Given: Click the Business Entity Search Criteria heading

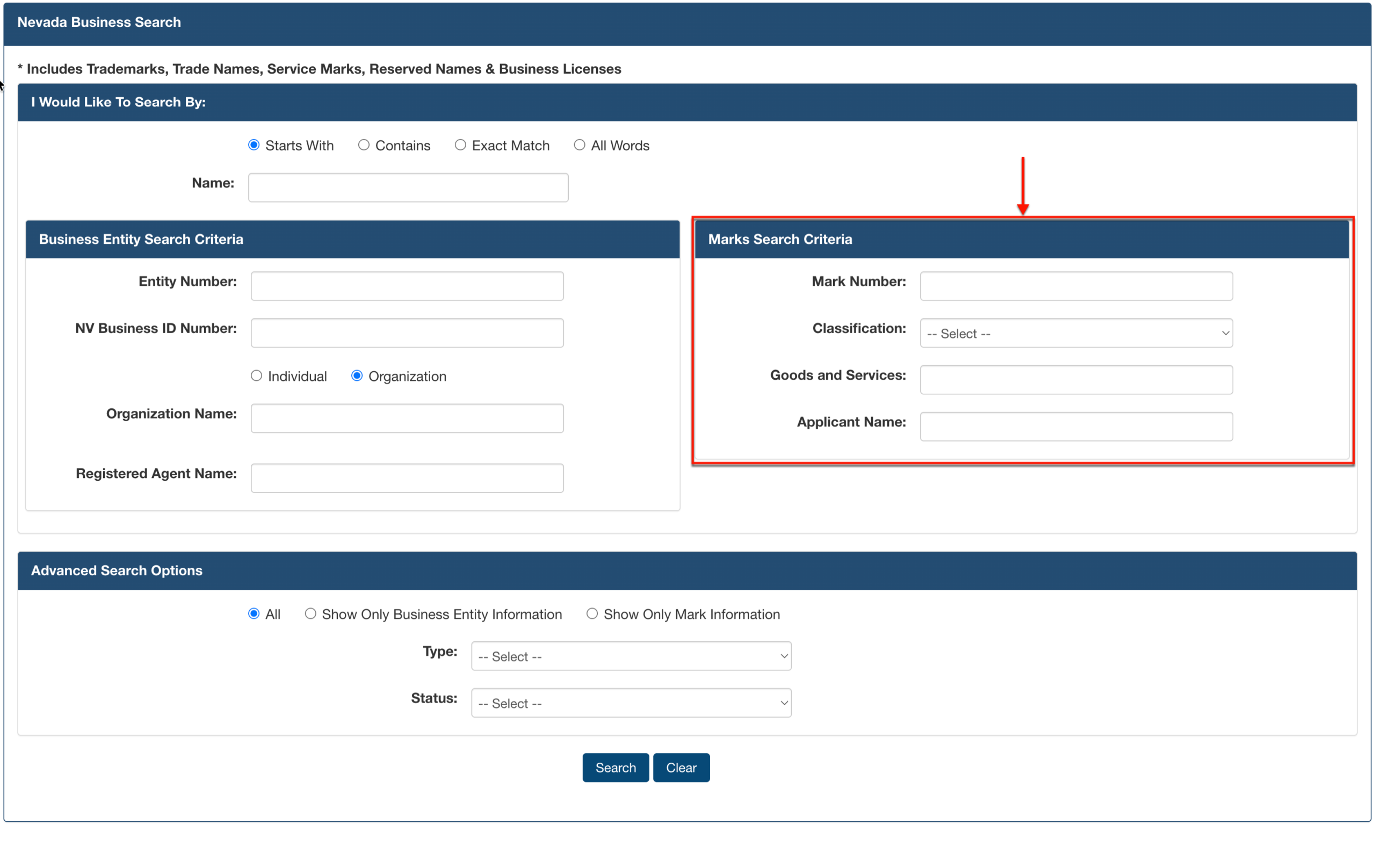Looking at the screenshot, I should [141, 239].
